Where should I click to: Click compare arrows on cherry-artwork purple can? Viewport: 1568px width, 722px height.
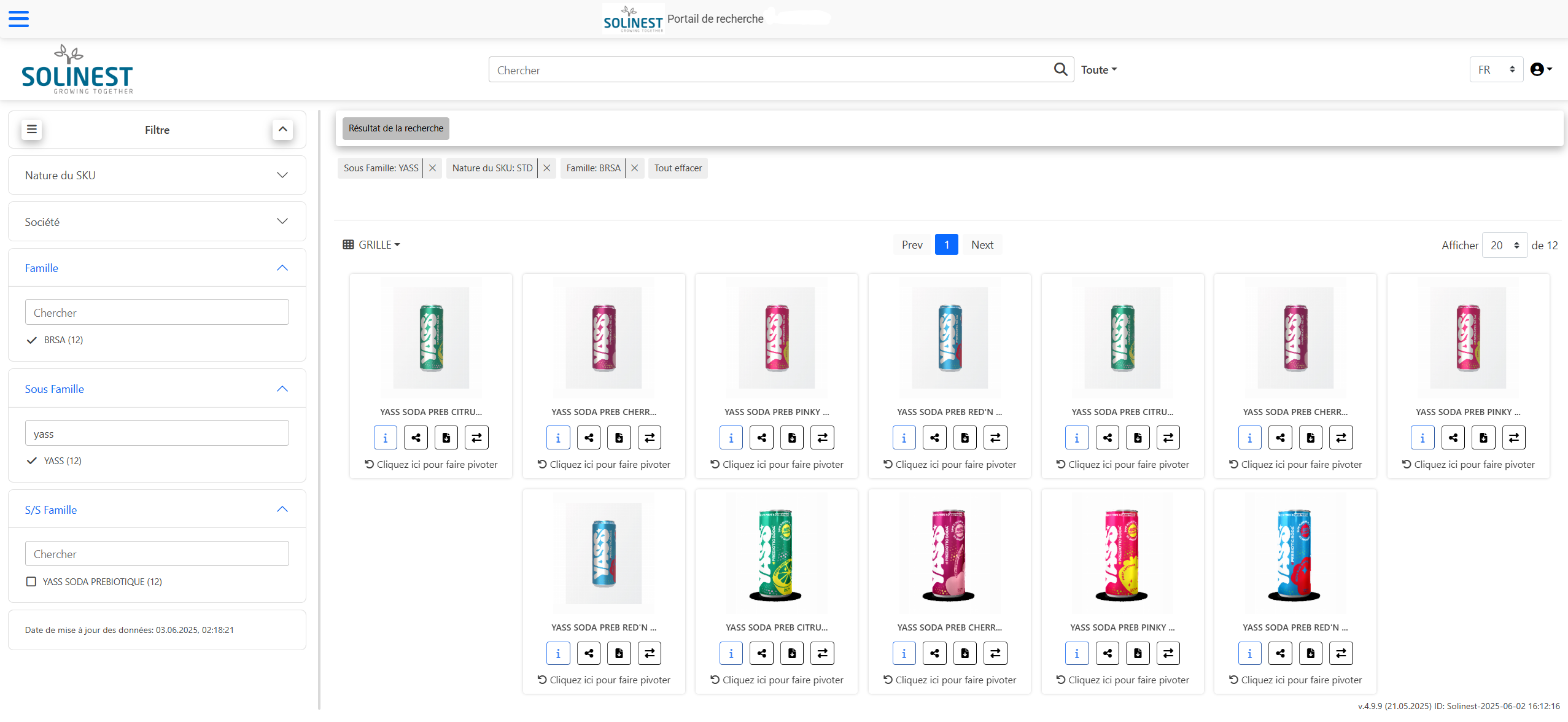pos(995,653)
